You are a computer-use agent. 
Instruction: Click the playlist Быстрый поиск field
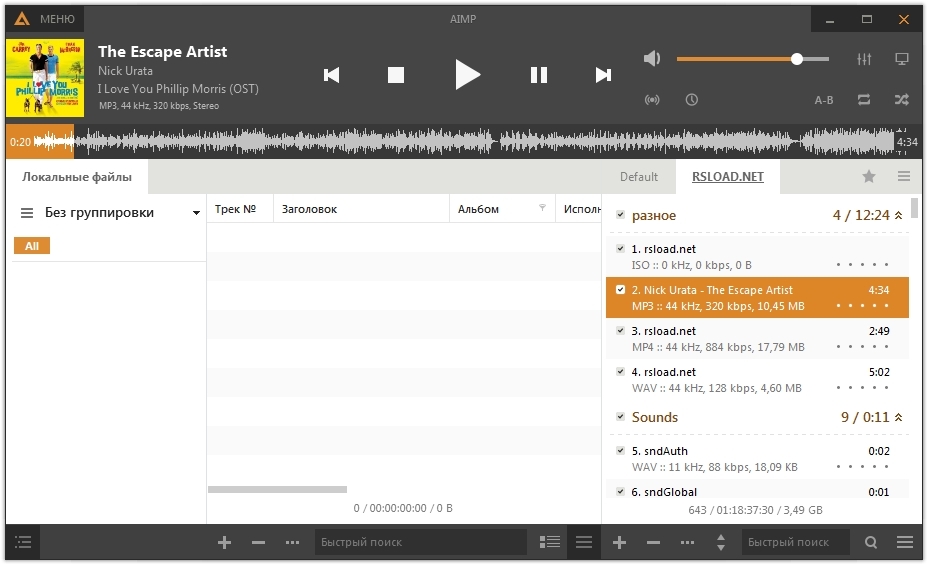(x=795, y=542)
